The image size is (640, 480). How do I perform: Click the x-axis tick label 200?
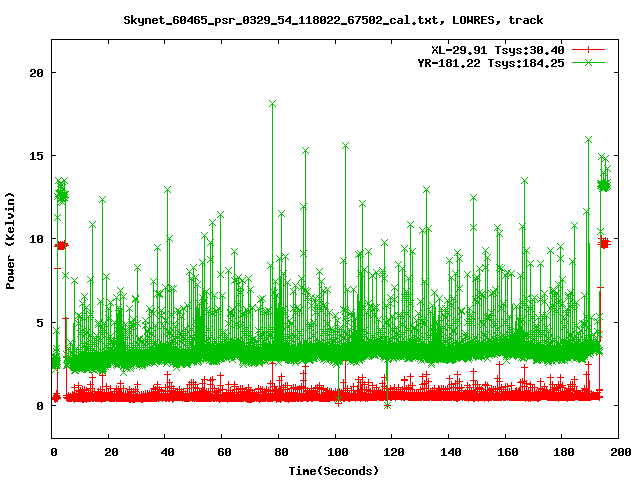click(x=621, y=452)
